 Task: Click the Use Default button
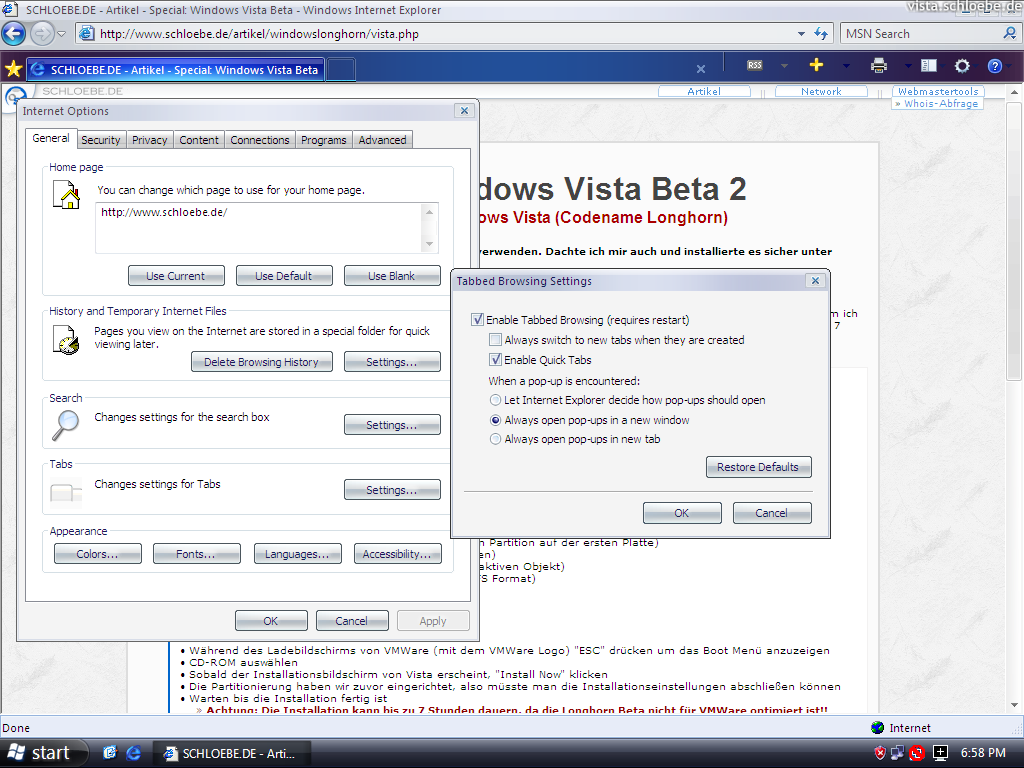pos(284,276)
